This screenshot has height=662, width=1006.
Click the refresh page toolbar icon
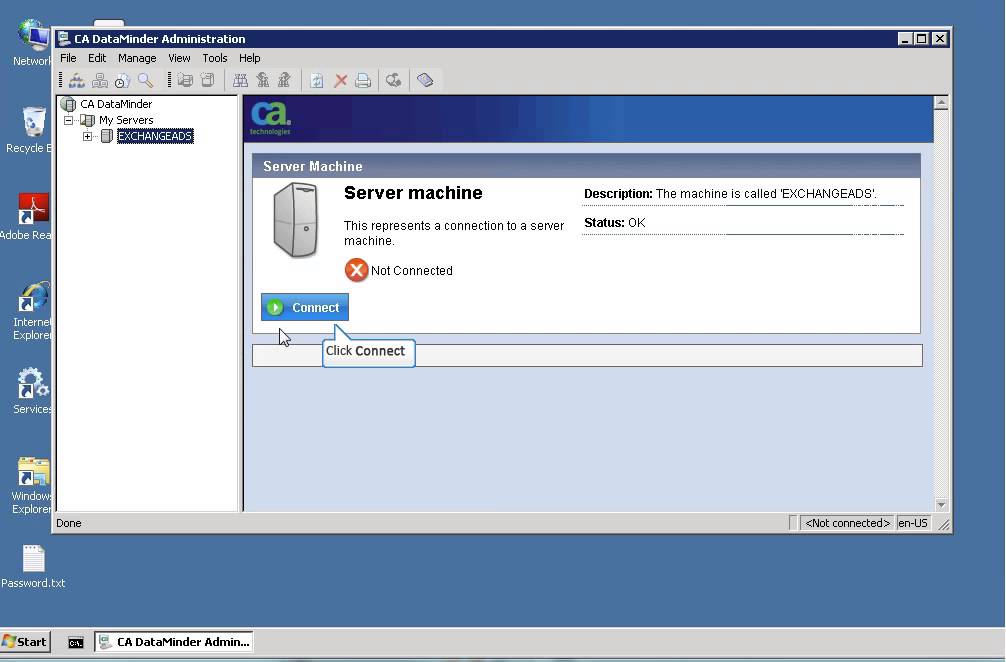pos(317,80)
